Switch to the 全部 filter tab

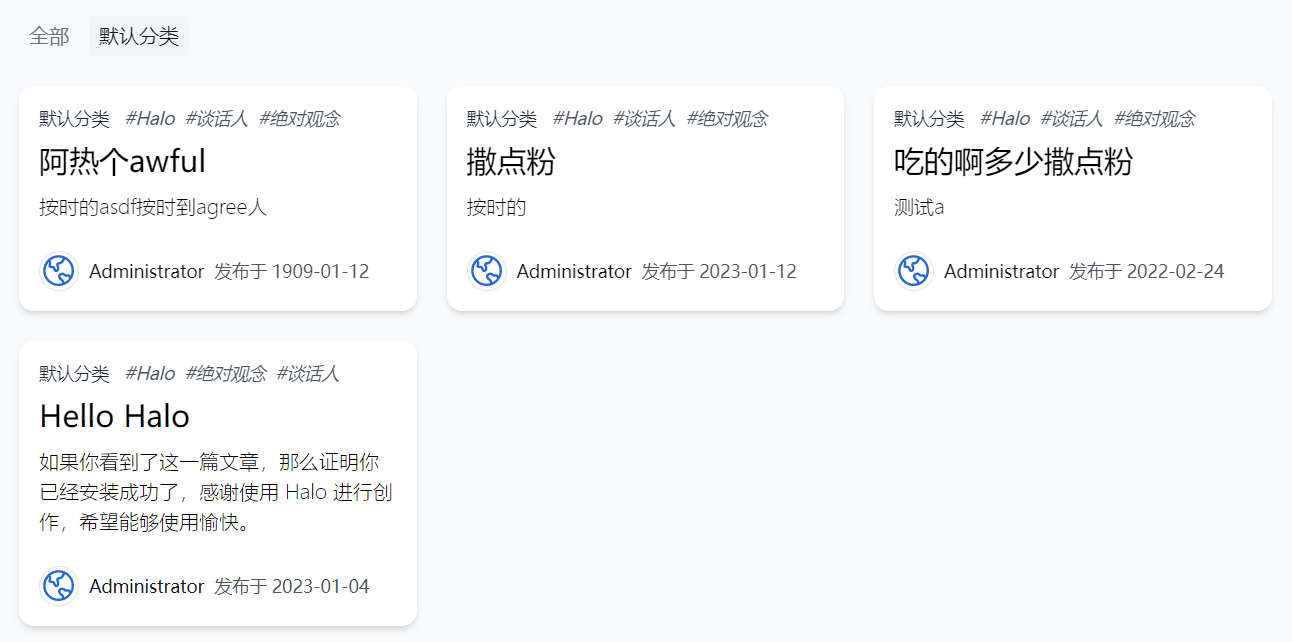coord(48,35)
